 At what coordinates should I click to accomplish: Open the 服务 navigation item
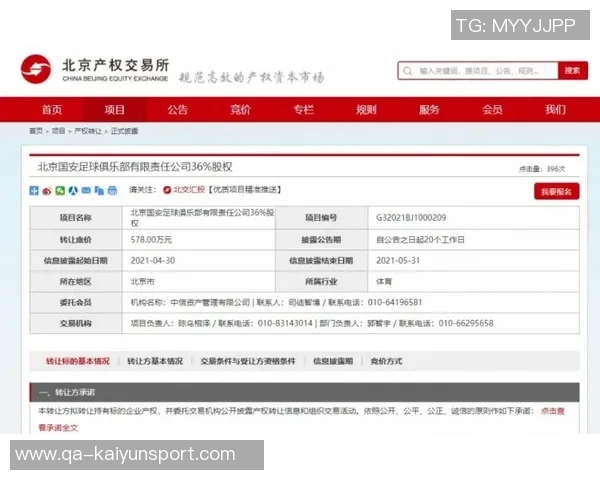429,110
